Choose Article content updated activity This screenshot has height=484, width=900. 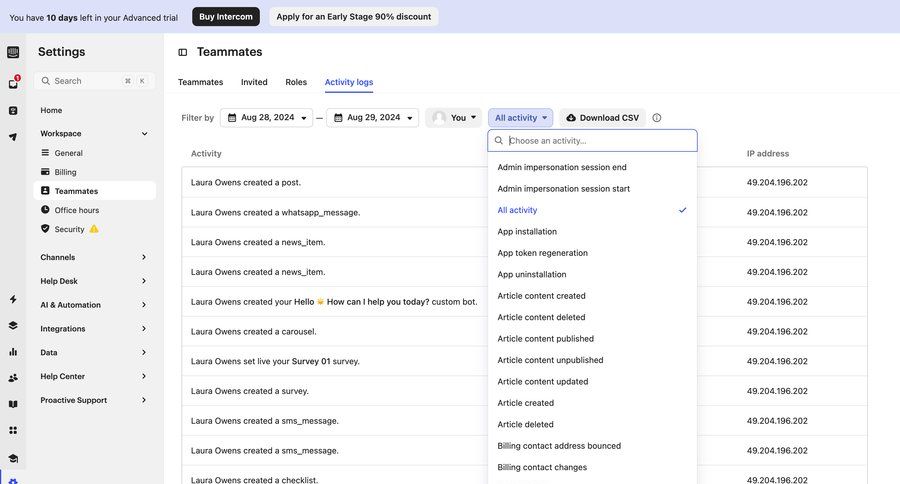pos(592,381)
